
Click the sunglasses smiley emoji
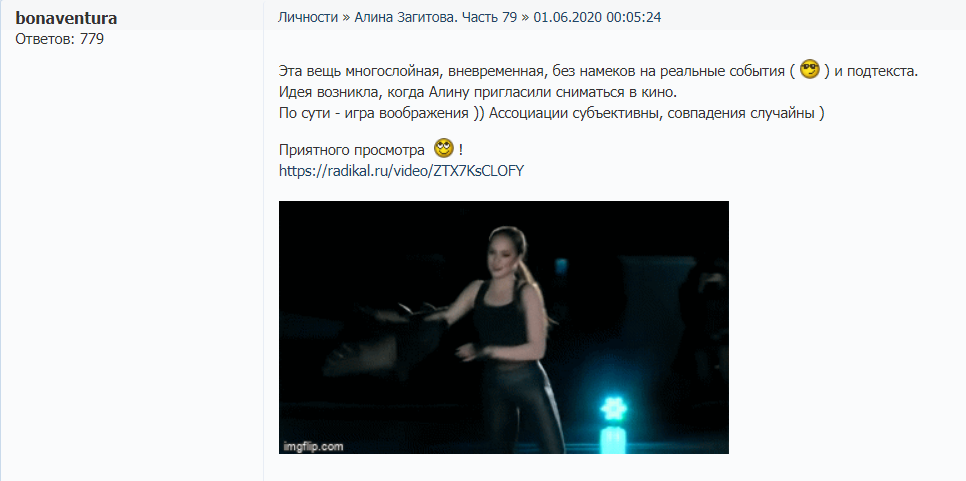810,69
